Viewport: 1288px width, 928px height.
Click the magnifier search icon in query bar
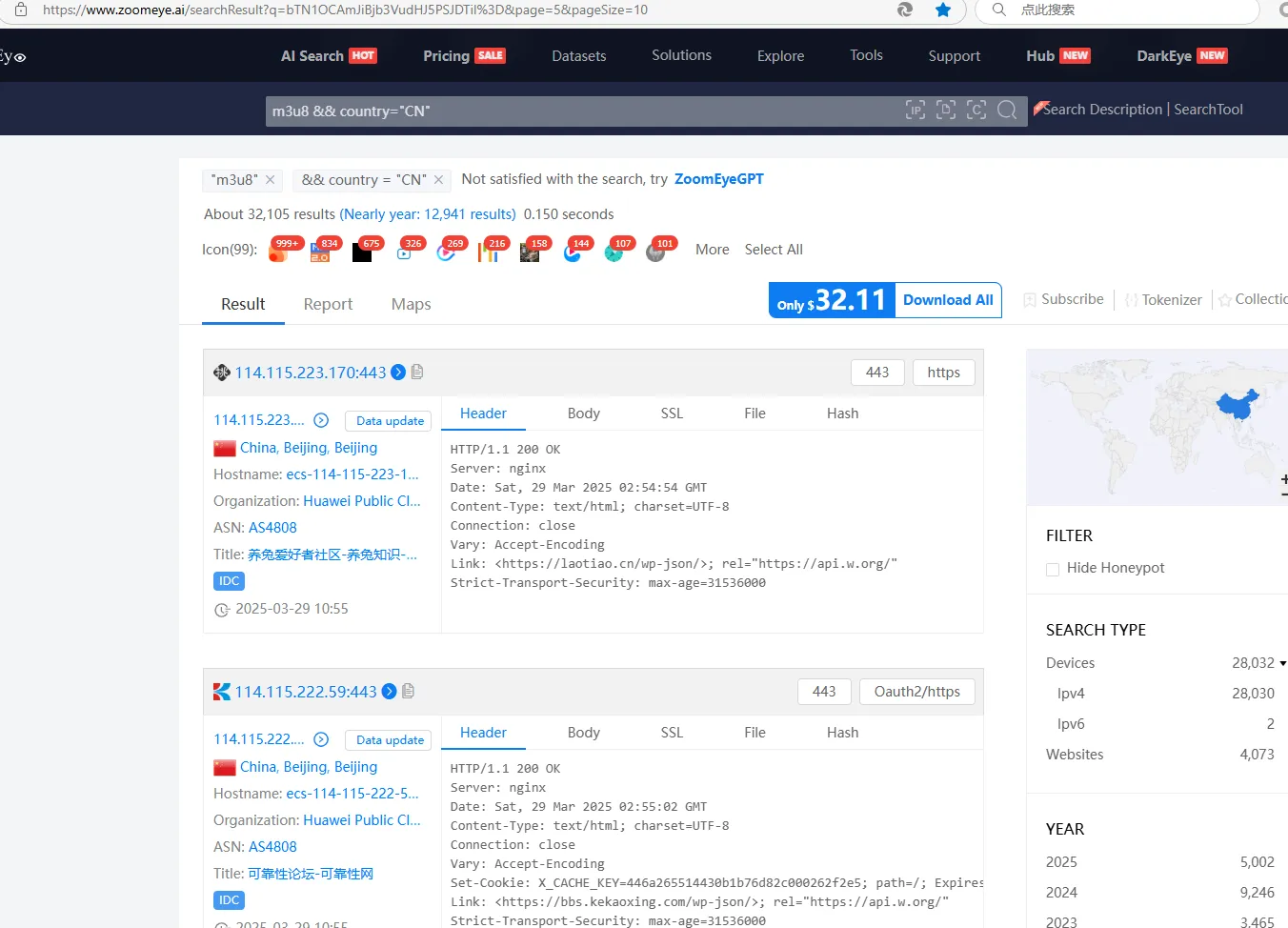click(1006, 111)
